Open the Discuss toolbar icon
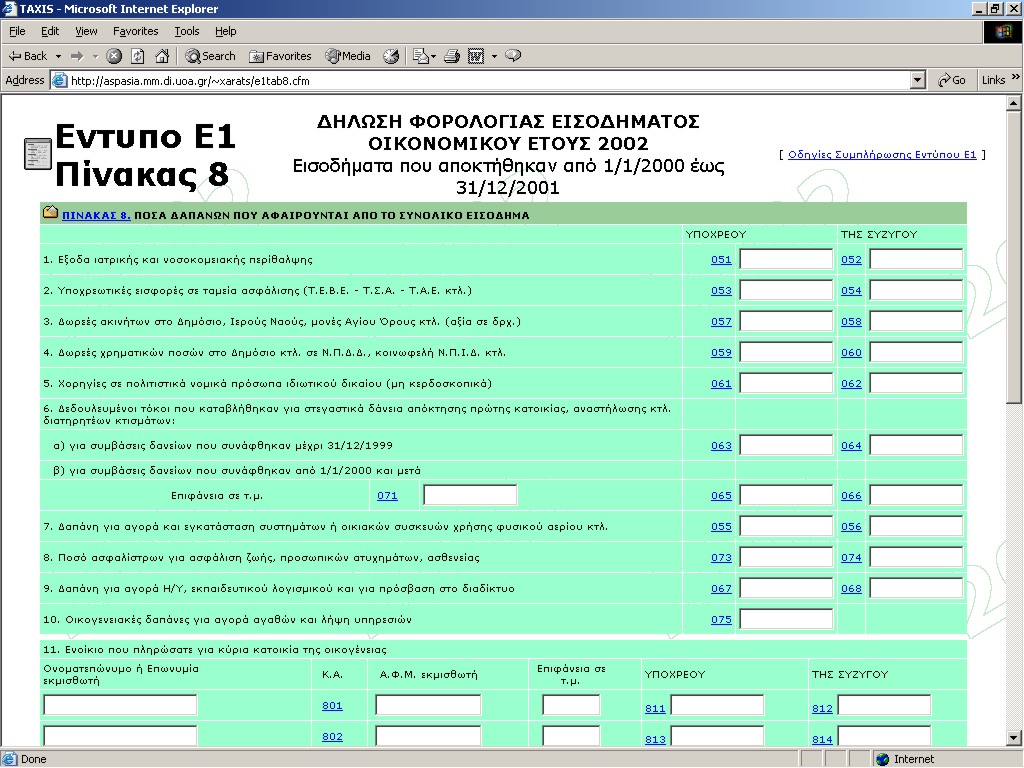Viewport: 1024px width, 768px height. click(513, 56)
